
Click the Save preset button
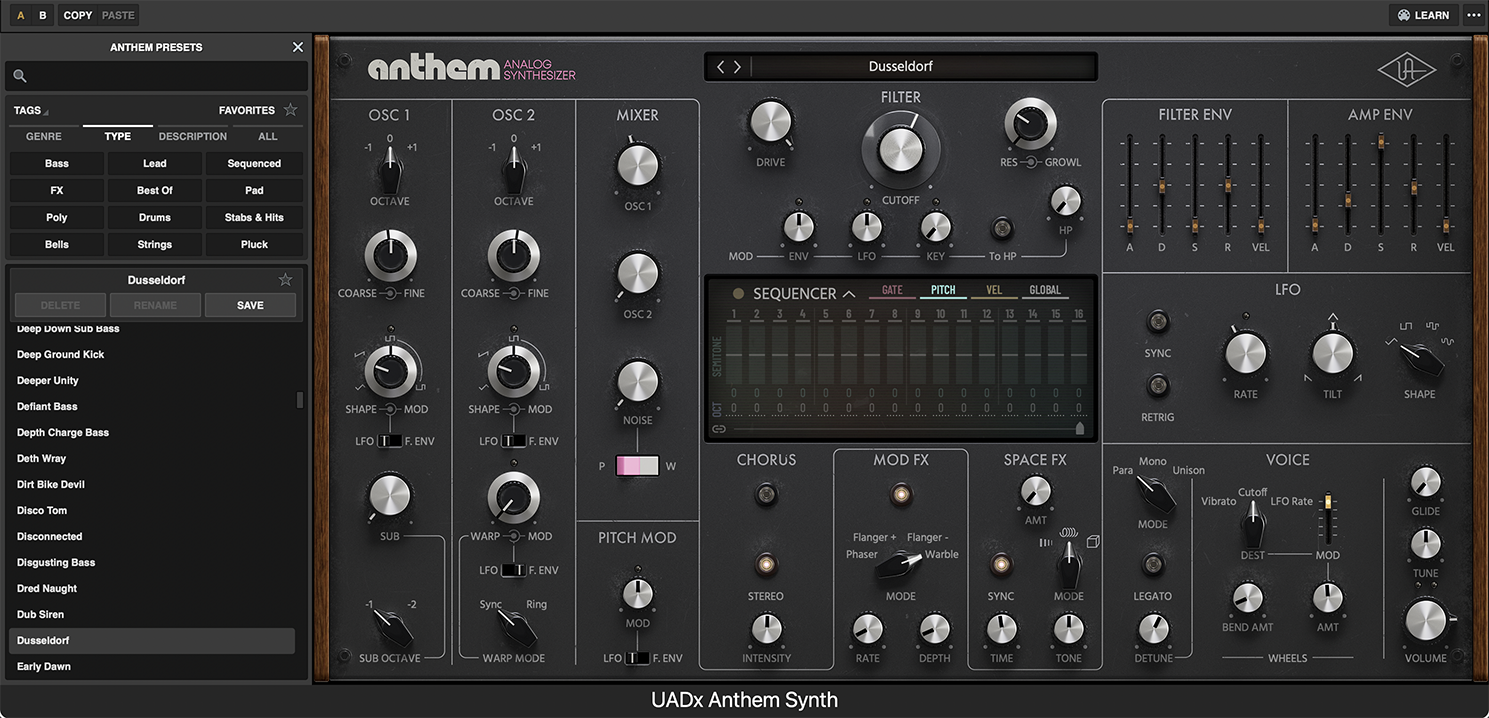pyautogui.click(x=250, y=305)
